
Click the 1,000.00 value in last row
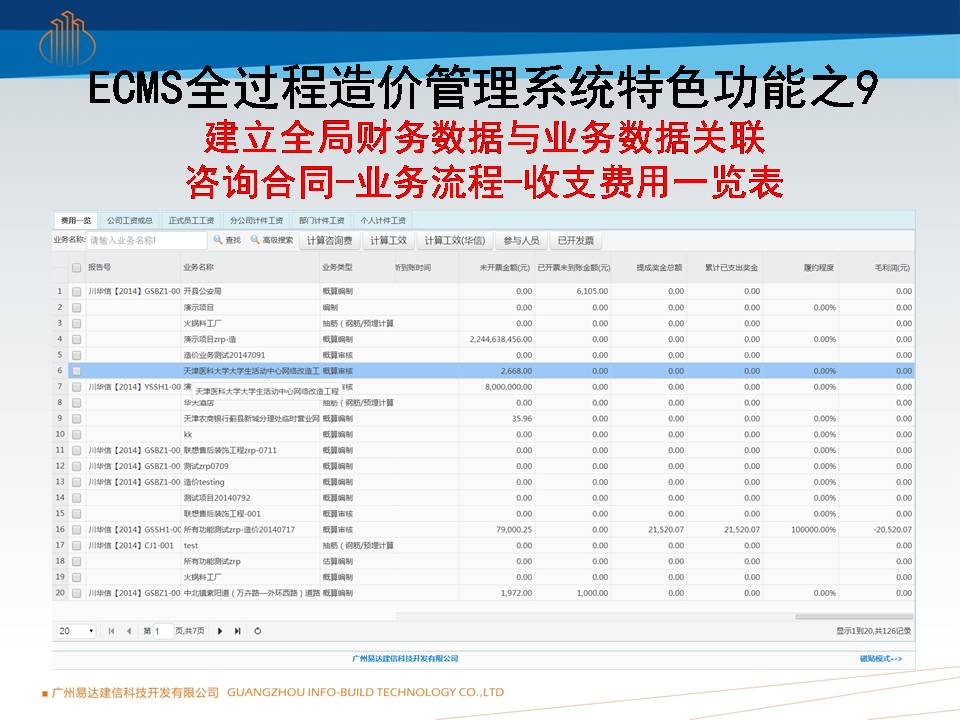pyautogui.click(x=592, y=593)
